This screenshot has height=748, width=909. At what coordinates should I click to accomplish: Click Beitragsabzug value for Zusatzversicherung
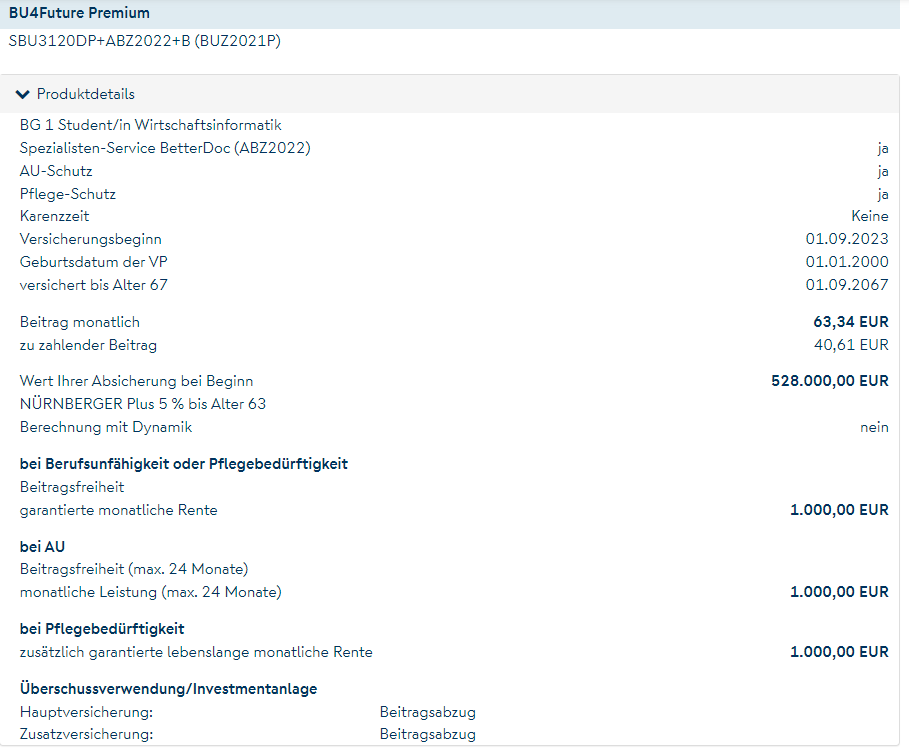(427, 734)
